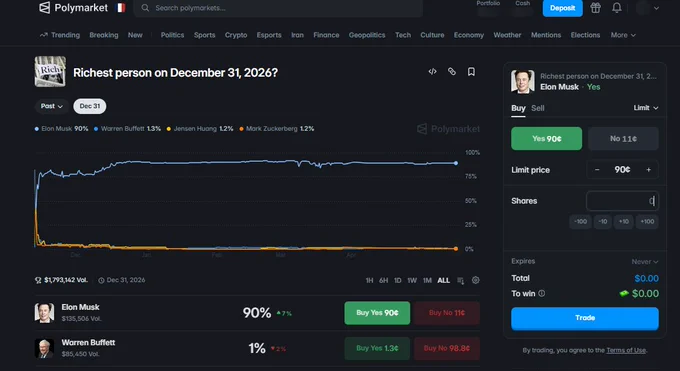The image size is (680, 371).
Task: Open the Mentions category
Action: pyautogui.click(x=546, y=35)
